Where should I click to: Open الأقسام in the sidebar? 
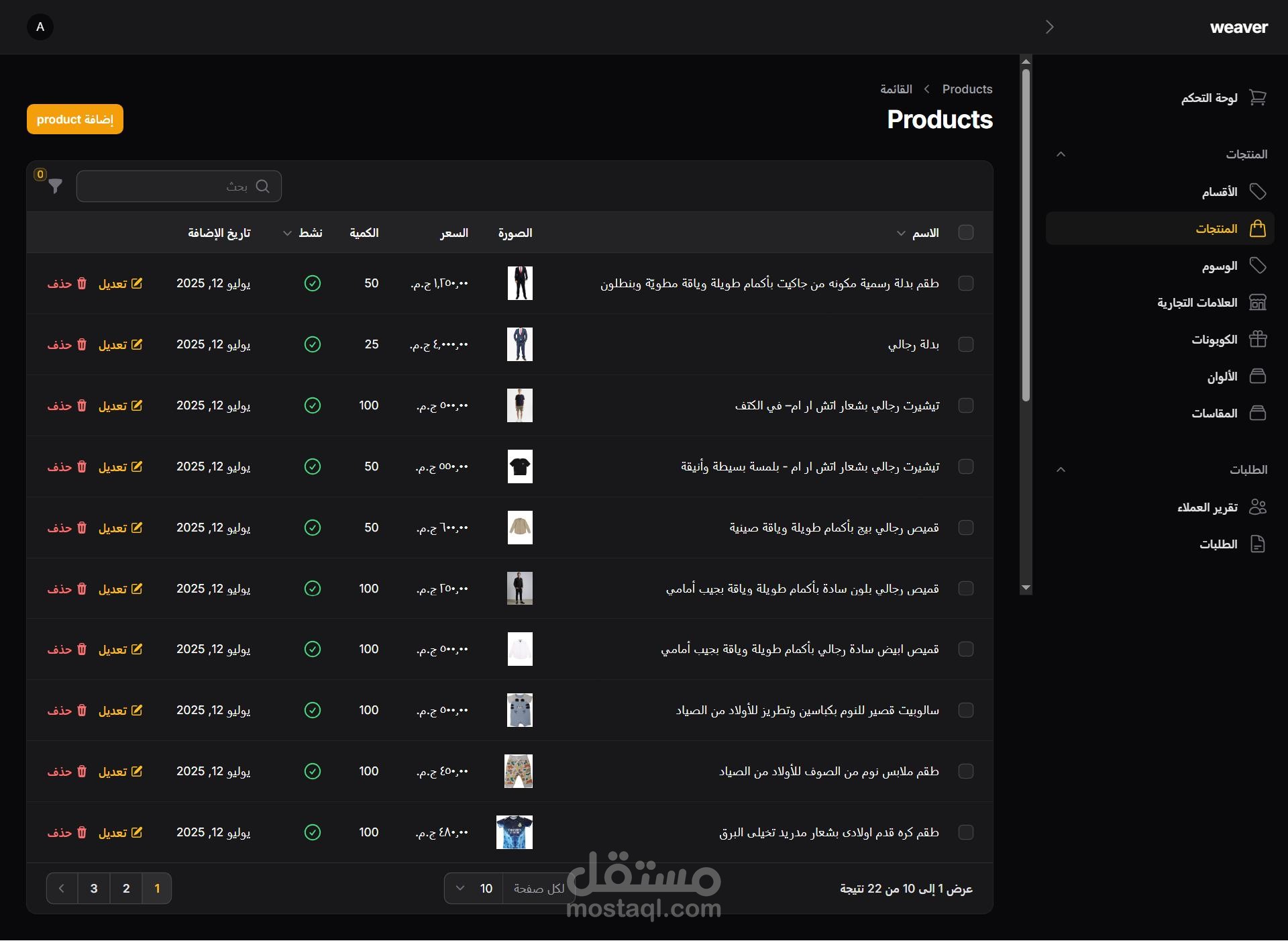point(1220,192)
